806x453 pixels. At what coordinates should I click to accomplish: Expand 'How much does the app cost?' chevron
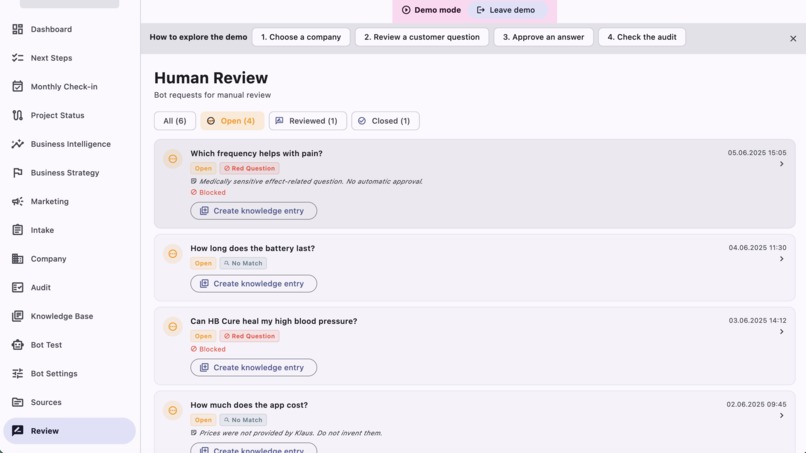coord(781,415)
